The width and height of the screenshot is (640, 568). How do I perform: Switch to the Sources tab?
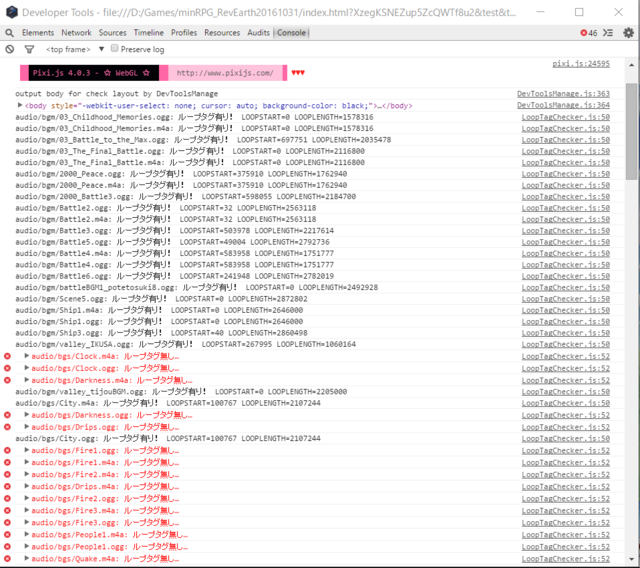(x=113, y=33)
